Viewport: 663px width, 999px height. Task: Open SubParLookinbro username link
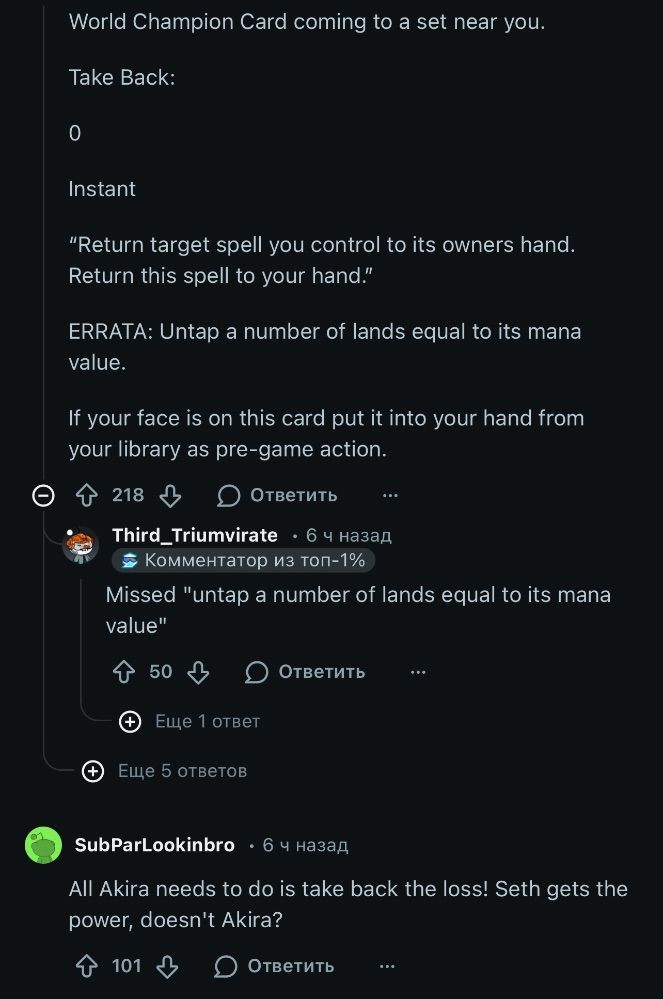click(155, 846)
